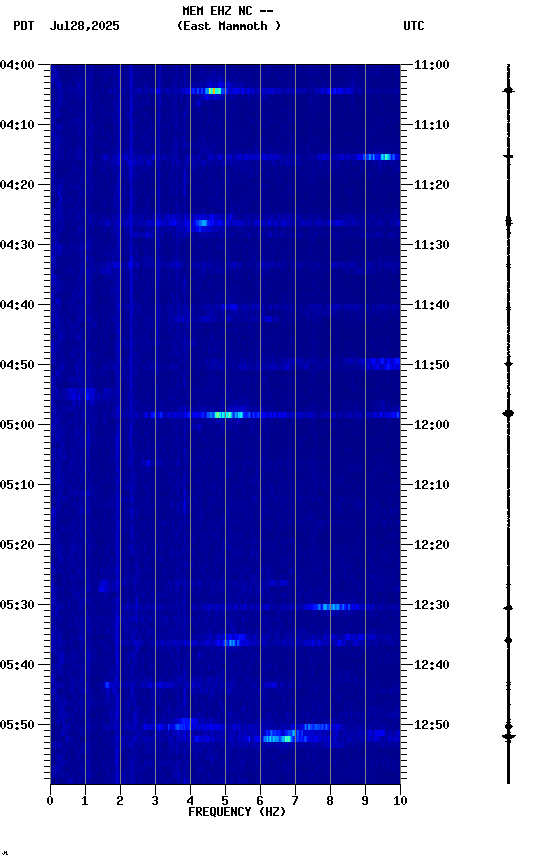Viewport: 552px width, 864px height.
Task: Click the 12:30 UTC time label
Action: point(432,604)
